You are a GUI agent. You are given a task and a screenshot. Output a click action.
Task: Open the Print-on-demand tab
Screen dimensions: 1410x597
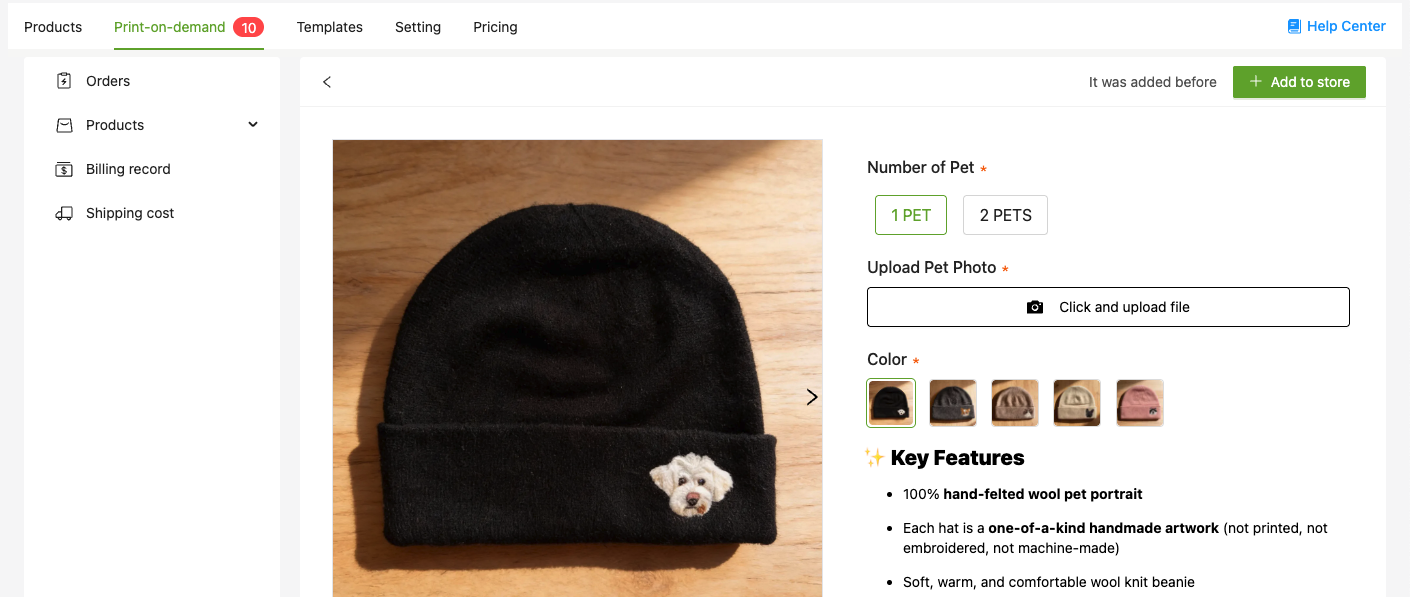169,27
